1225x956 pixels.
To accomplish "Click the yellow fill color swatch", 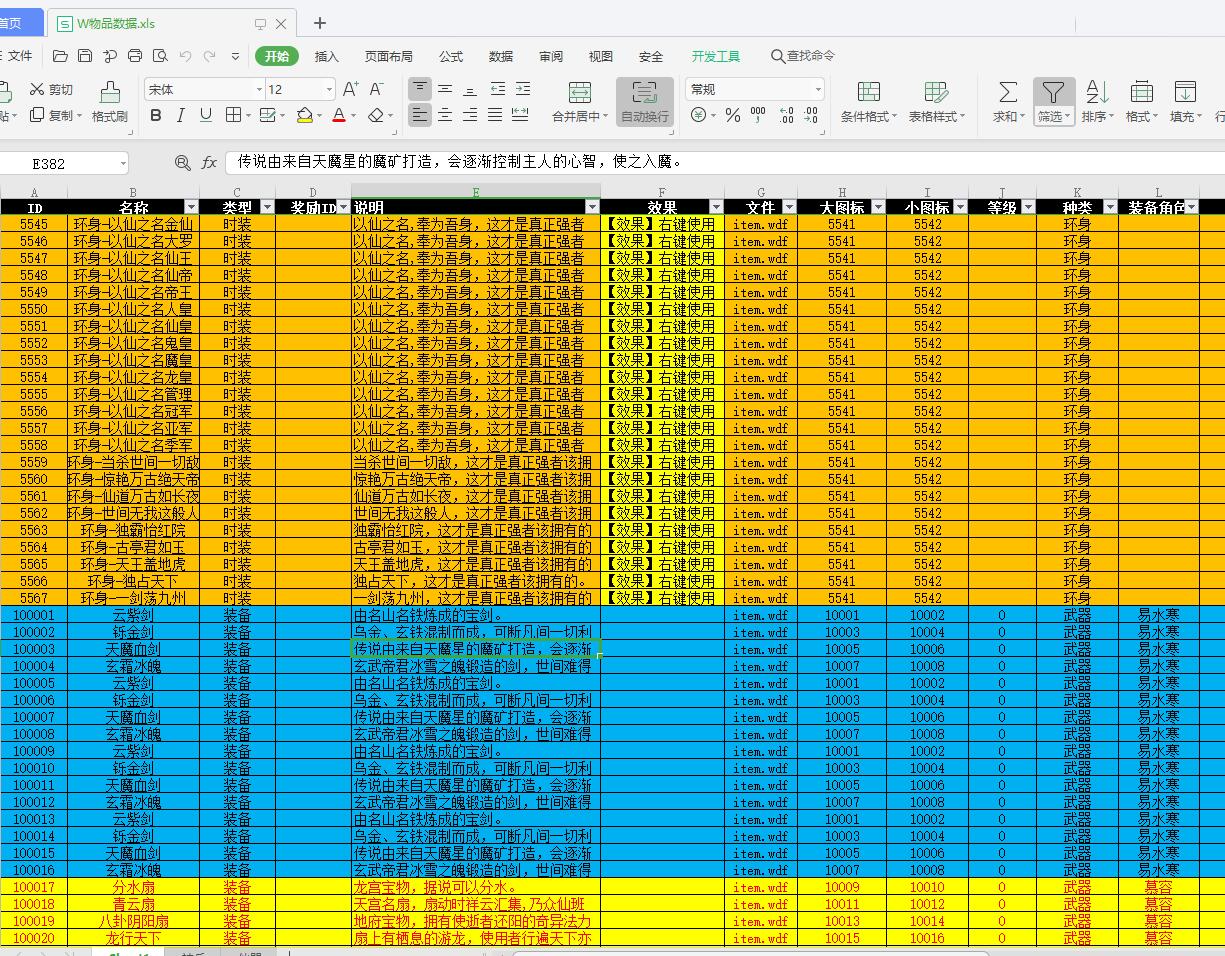I will [x=305, y=116].
